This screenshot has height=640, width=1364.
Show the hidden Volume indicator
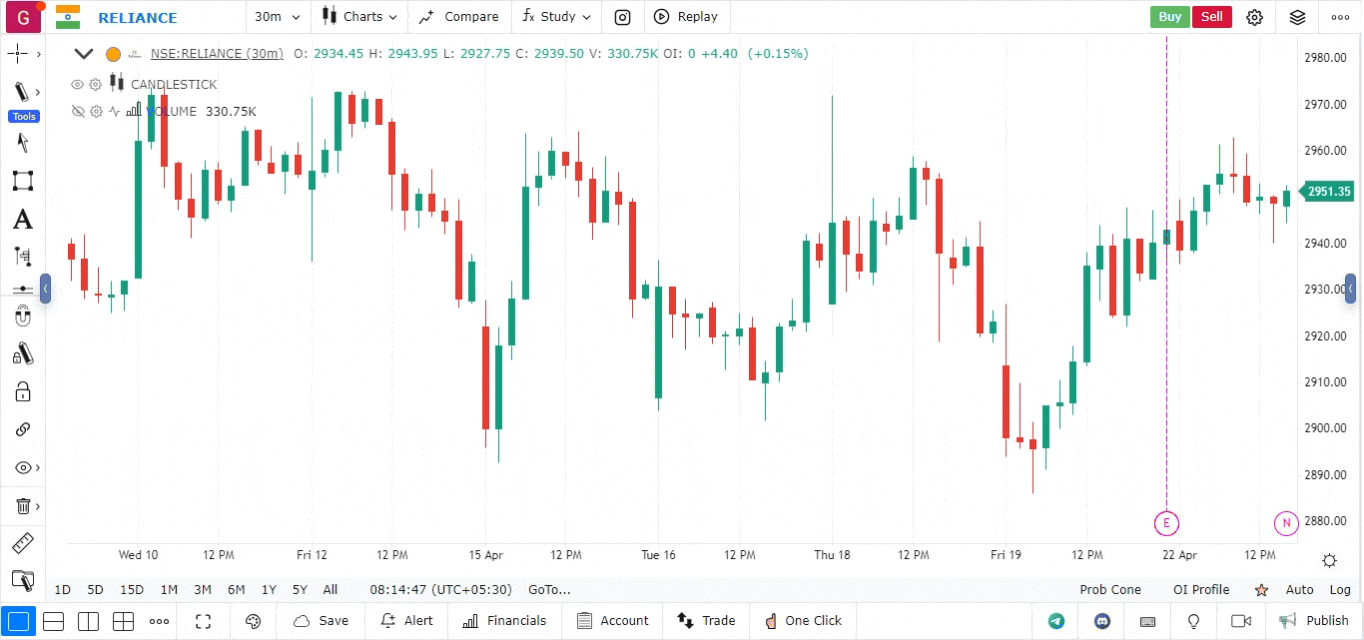click(x=77, y=111)
